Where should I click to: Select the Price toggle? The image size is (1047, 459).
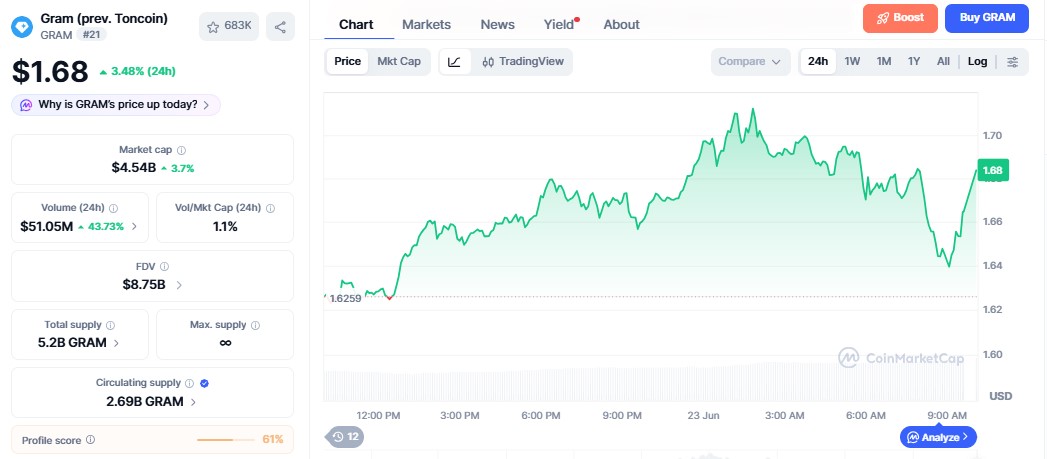tap(347, 61)
